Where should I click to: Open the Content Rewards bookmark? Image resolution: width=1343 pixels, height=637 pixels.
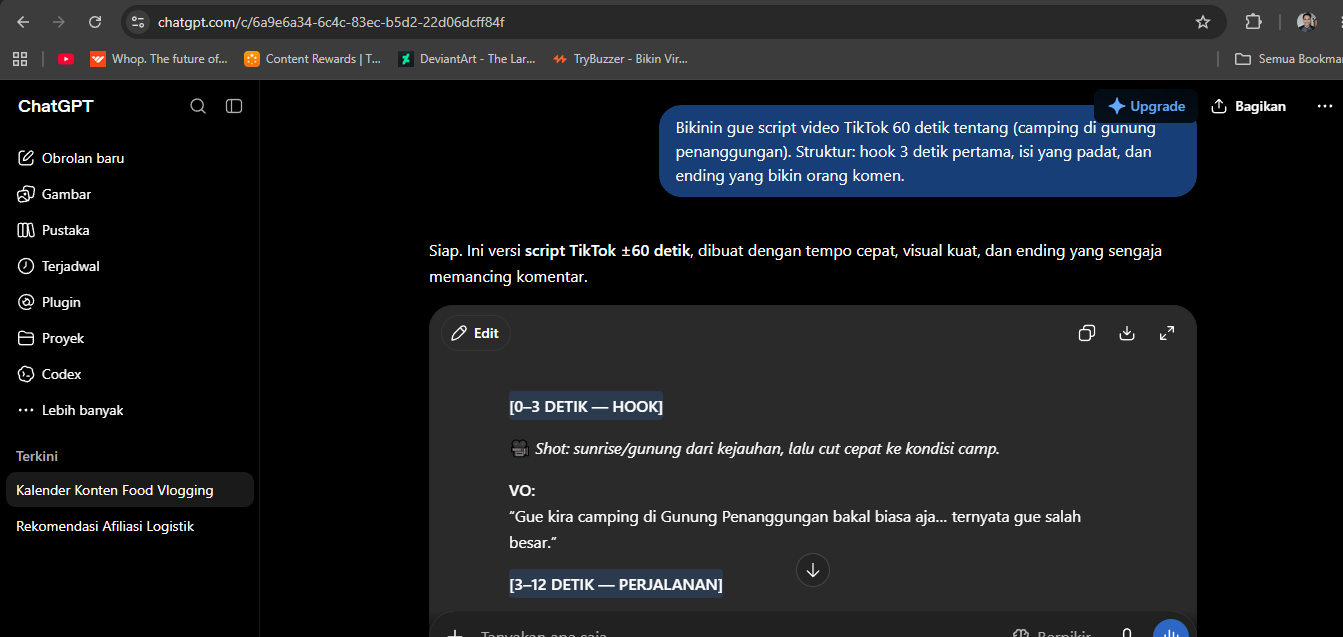313,59
